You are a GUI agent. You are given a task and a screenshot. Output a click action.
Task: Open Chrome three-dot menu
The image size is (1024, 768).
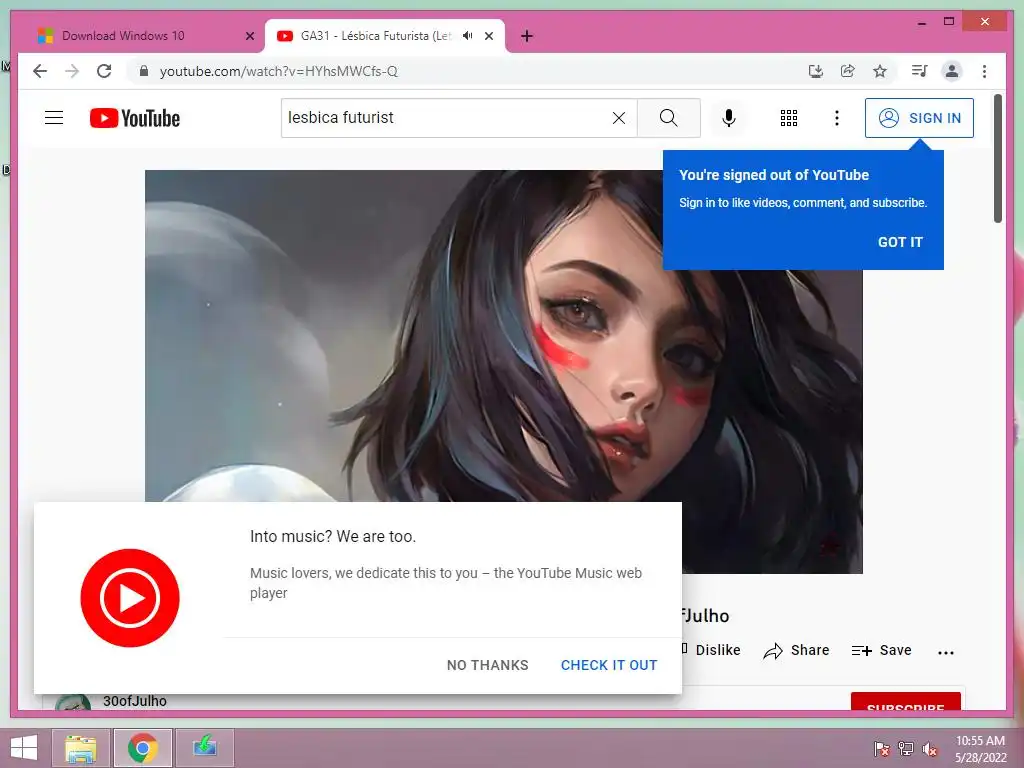[x=984, y=71]
